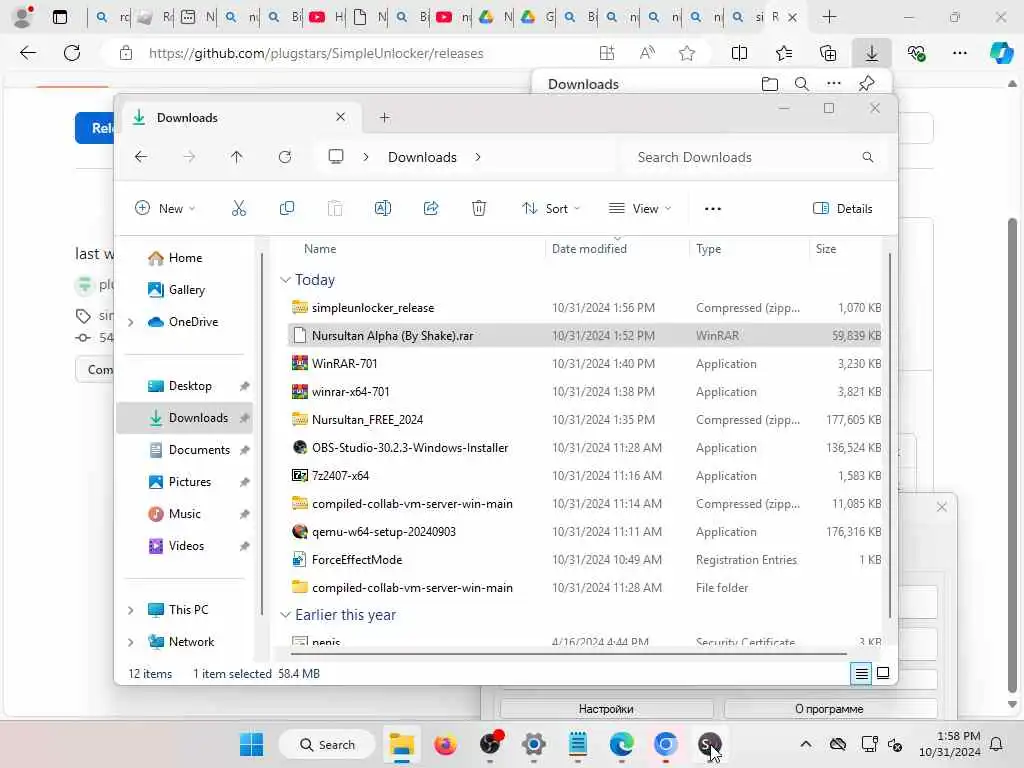The image size is (1024, 768).
Task: Open Firefox from the taskbar
Action: 445,744
